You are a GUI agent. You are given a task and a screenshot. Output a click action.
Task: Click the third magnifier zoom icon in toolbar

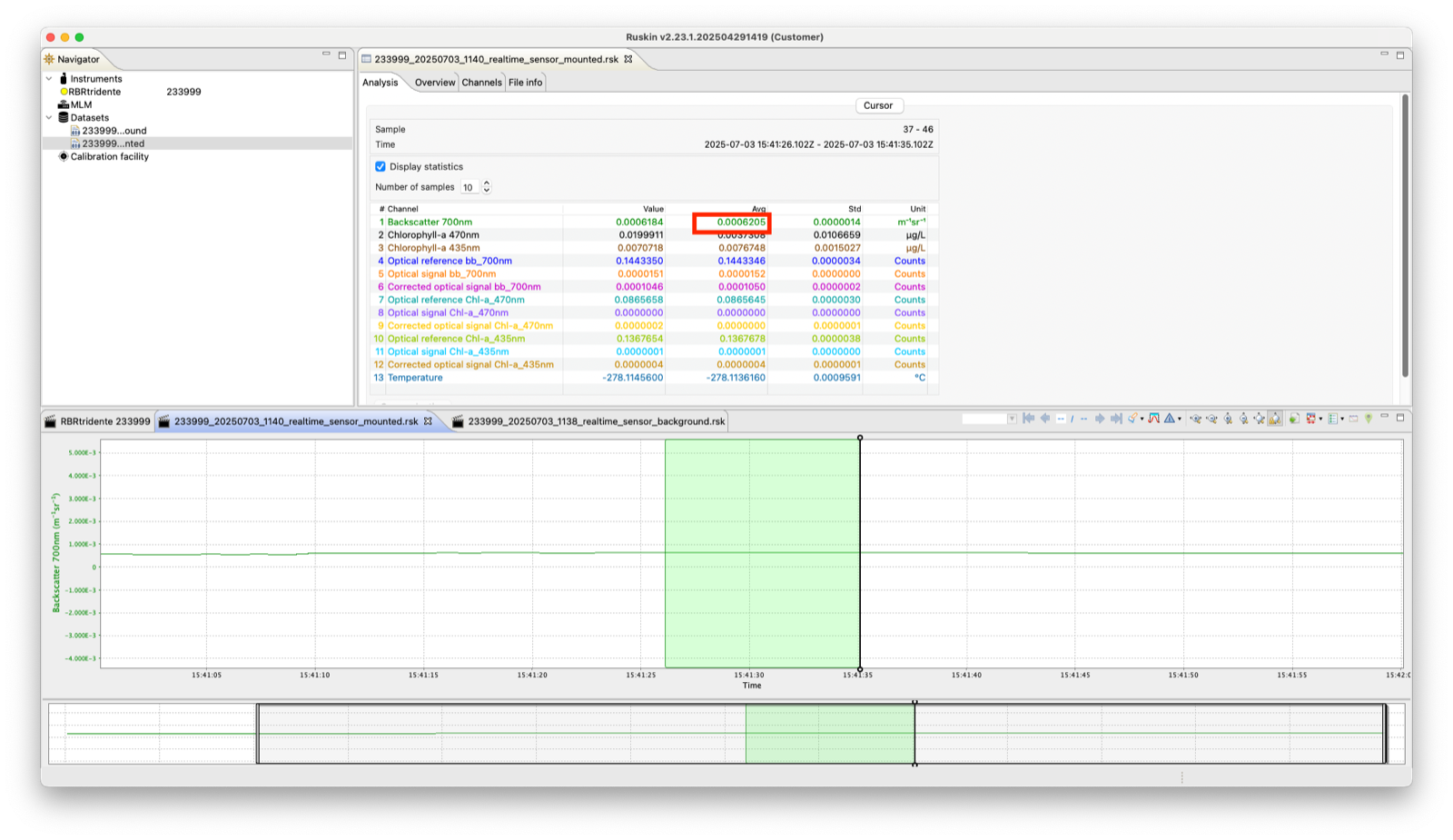coord(1228,419)
